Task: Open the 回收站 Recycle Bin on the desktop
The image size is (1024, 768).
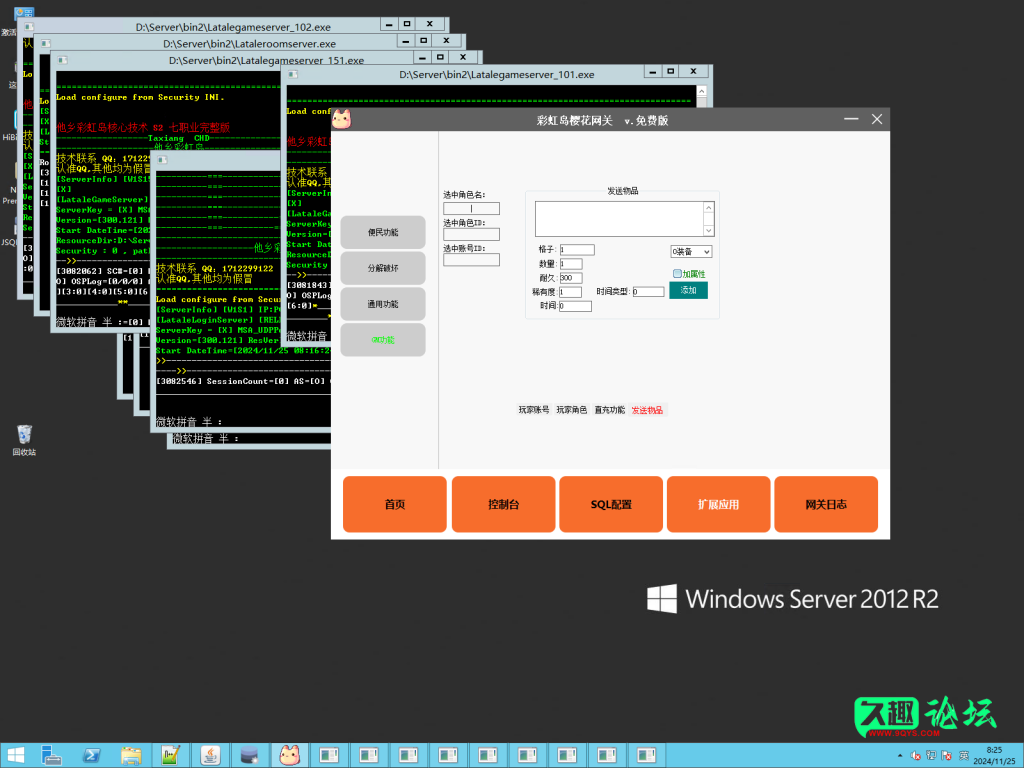Action: 25,432
